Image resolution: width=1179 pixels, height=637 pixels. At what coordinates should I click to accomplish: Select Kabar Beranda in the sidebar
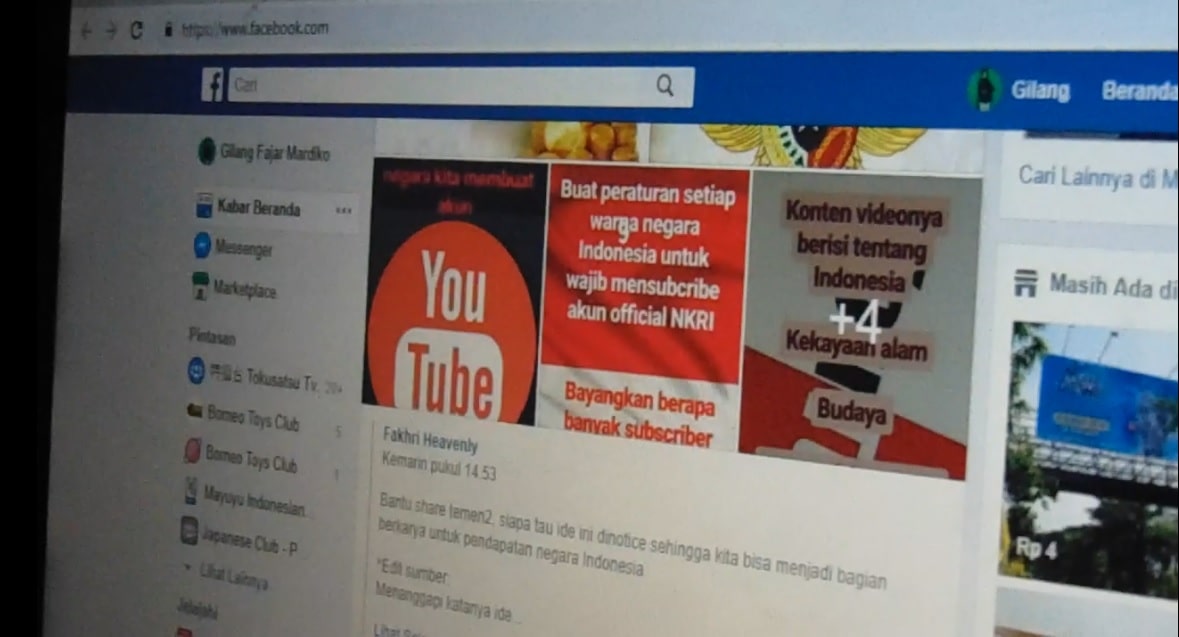259,208
